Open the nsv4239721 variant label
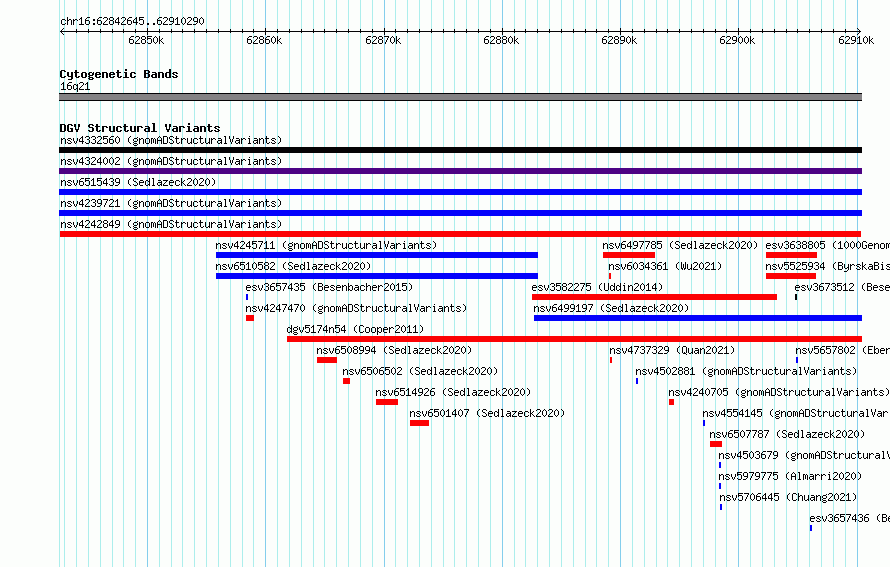 click(x=171, y=203)
